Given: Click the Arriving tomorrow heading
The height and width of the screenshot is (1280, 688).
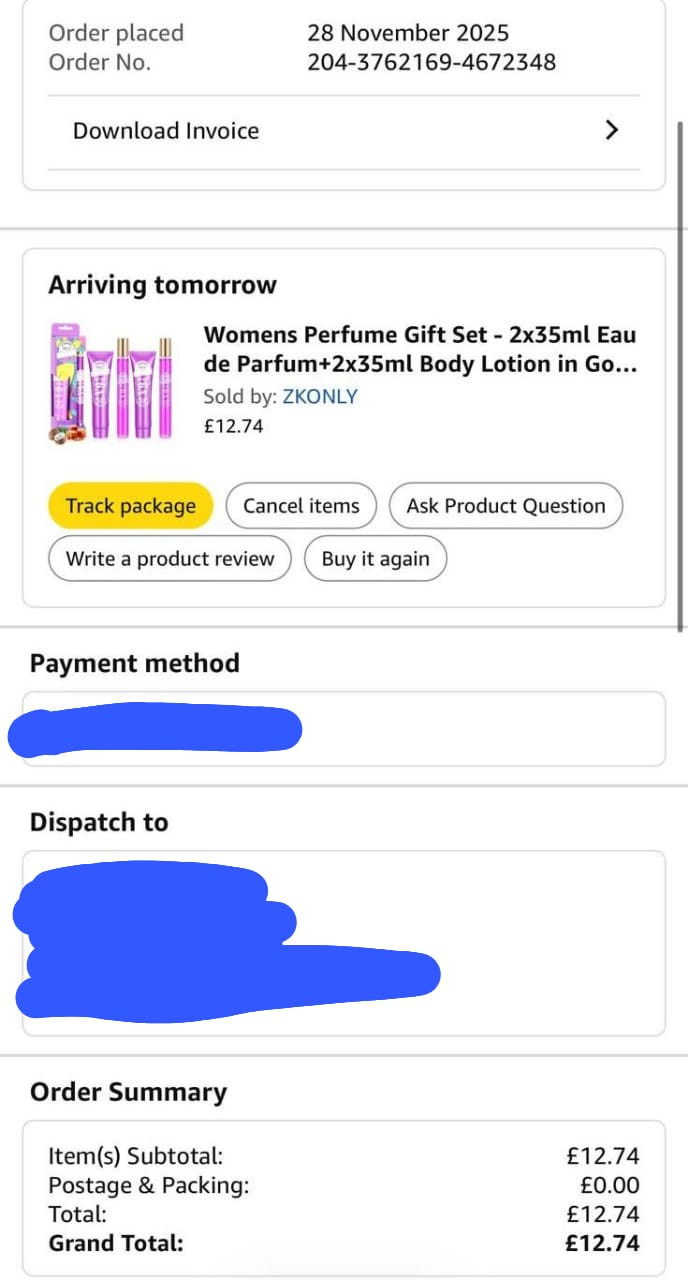Looking at the screenshot, I should (x=162, y=285).
